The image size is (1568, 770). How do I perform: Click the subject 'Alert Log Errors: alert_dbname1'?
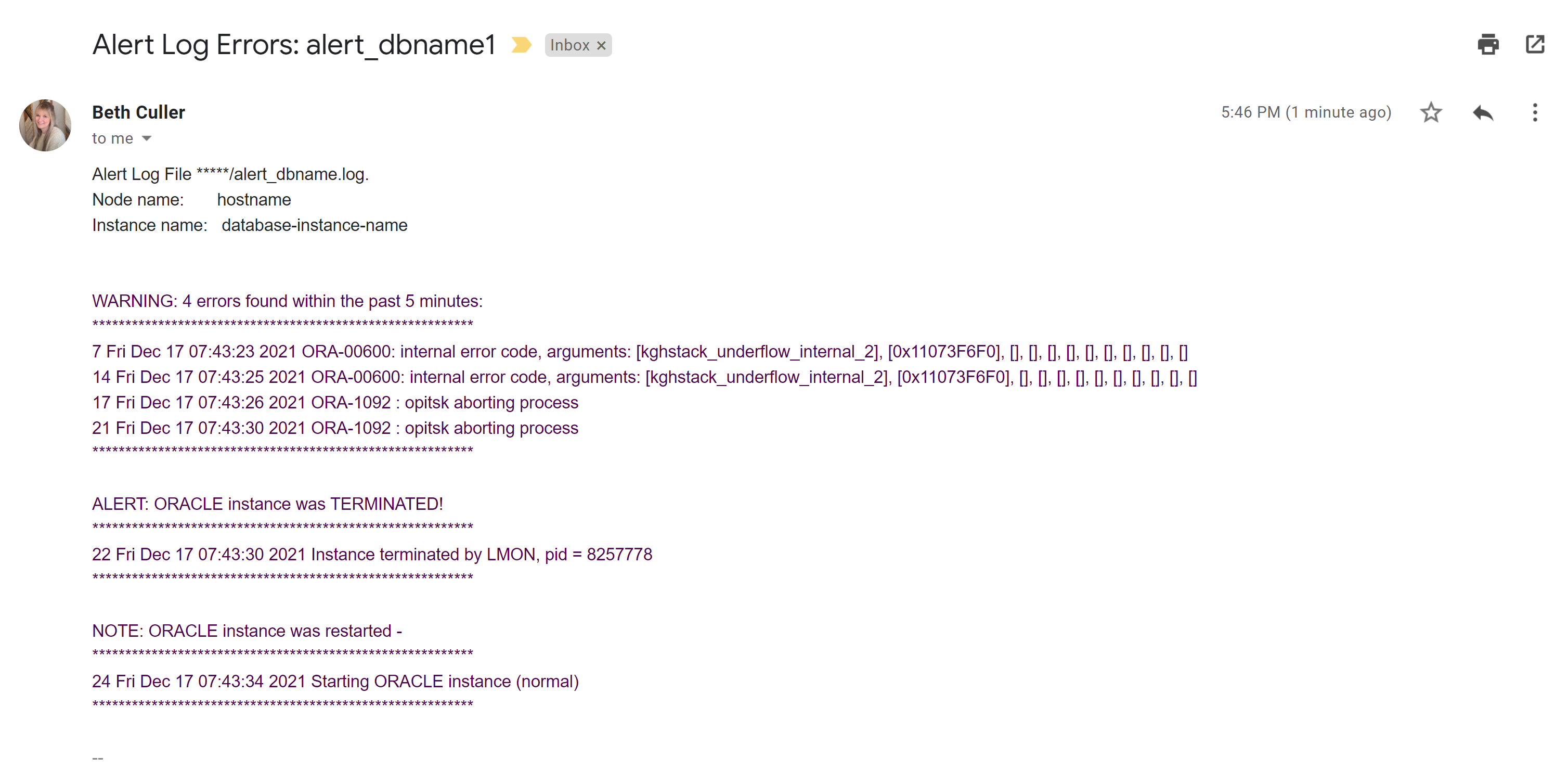point(294,45)
